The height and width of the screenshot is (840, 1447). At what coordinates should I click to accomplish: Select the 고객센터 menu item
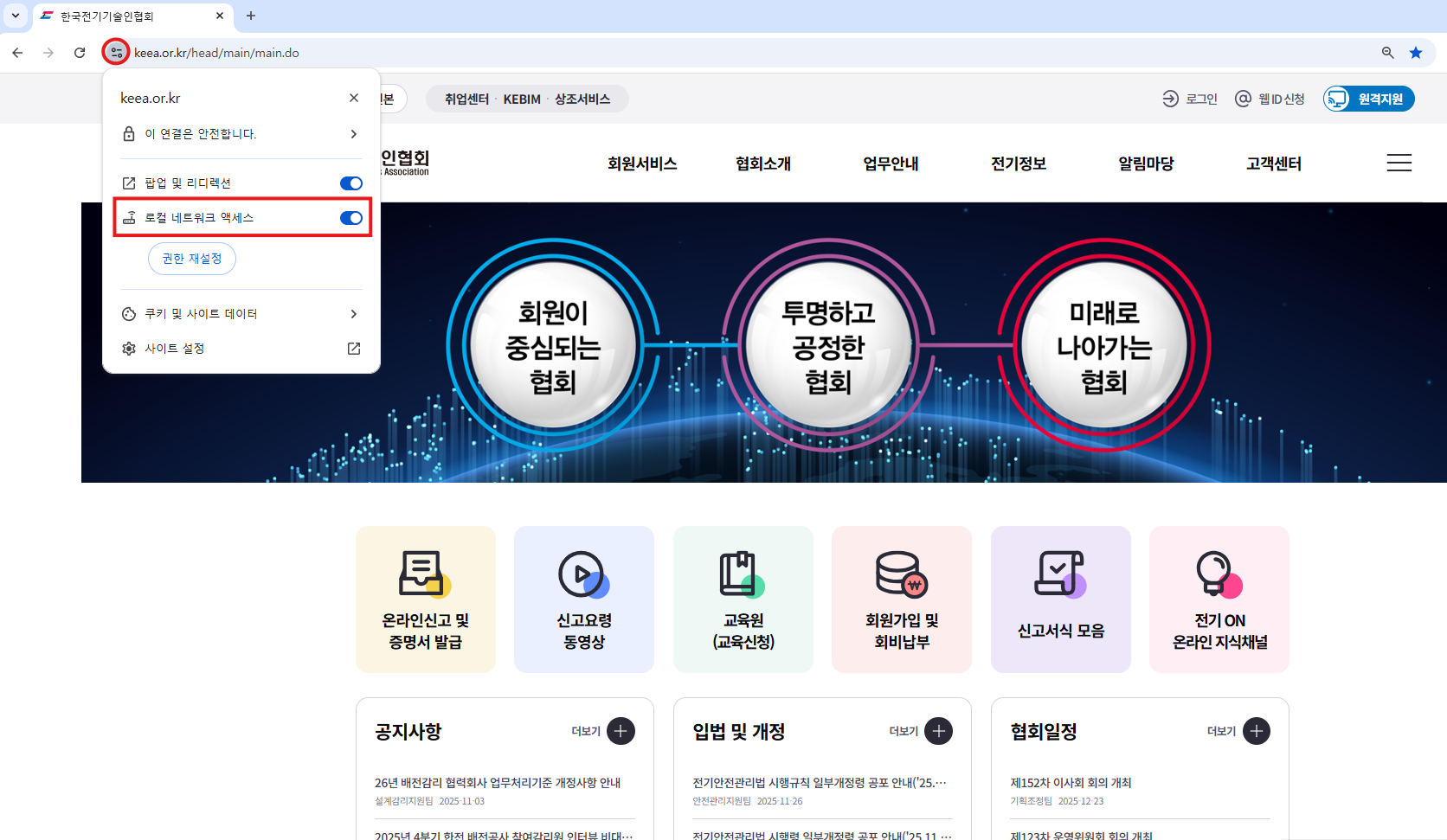click(1273, 164)
